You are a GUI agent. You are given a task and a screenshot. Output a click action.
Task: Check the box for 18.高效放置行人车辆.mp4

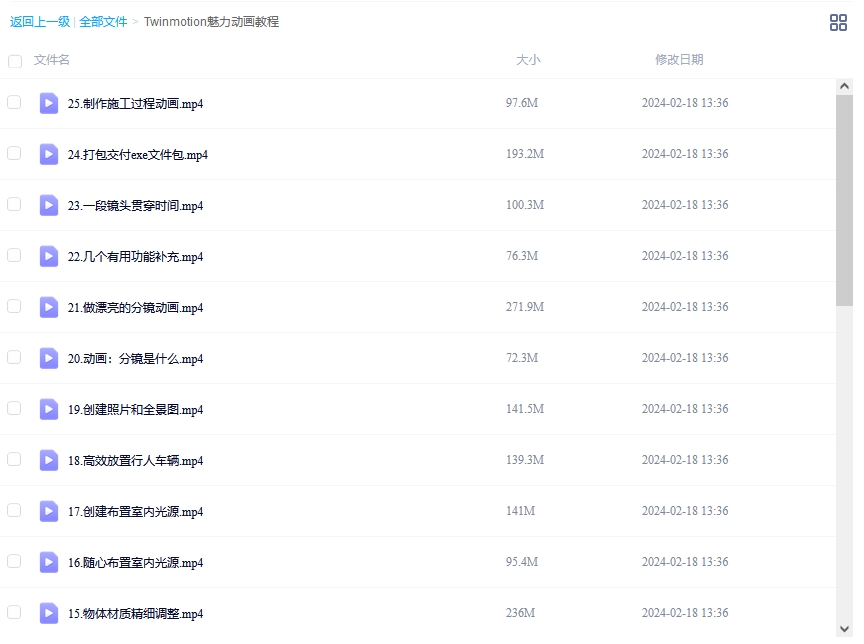(x=14, y=459)
